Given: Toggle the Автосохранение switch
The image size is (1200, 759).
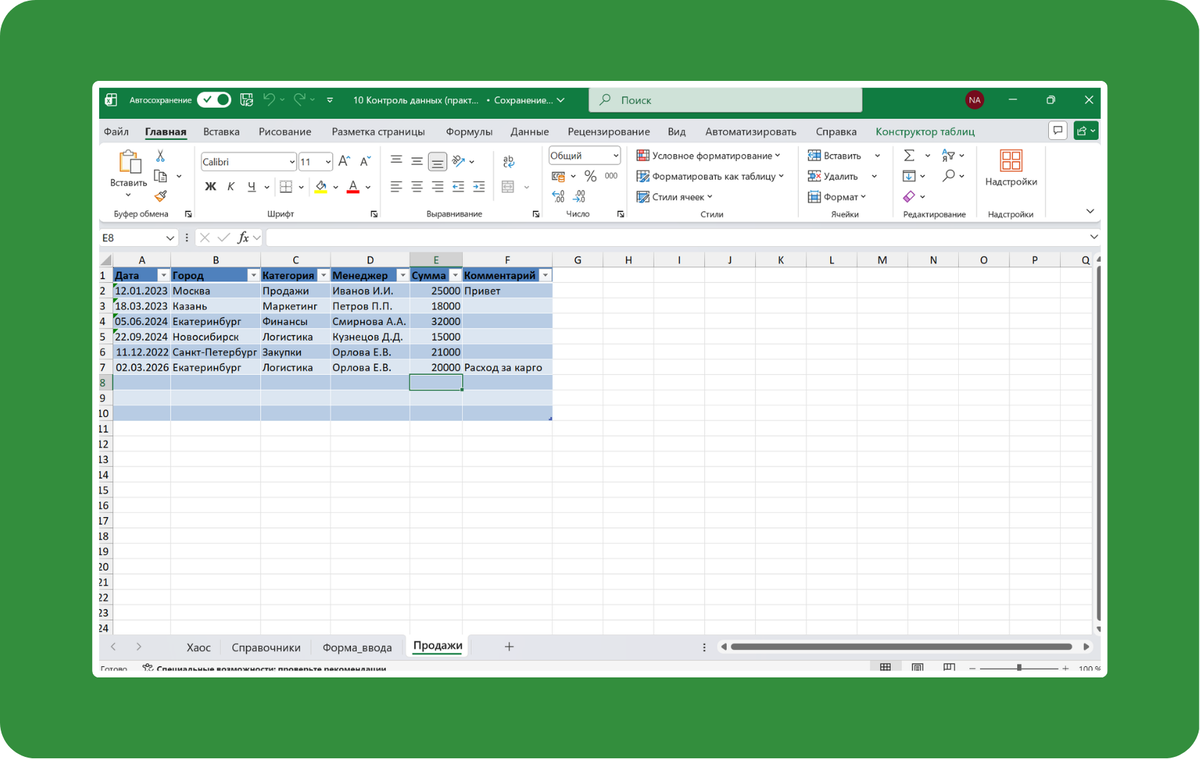Looking at the screenshot, I should click(214, 100).
